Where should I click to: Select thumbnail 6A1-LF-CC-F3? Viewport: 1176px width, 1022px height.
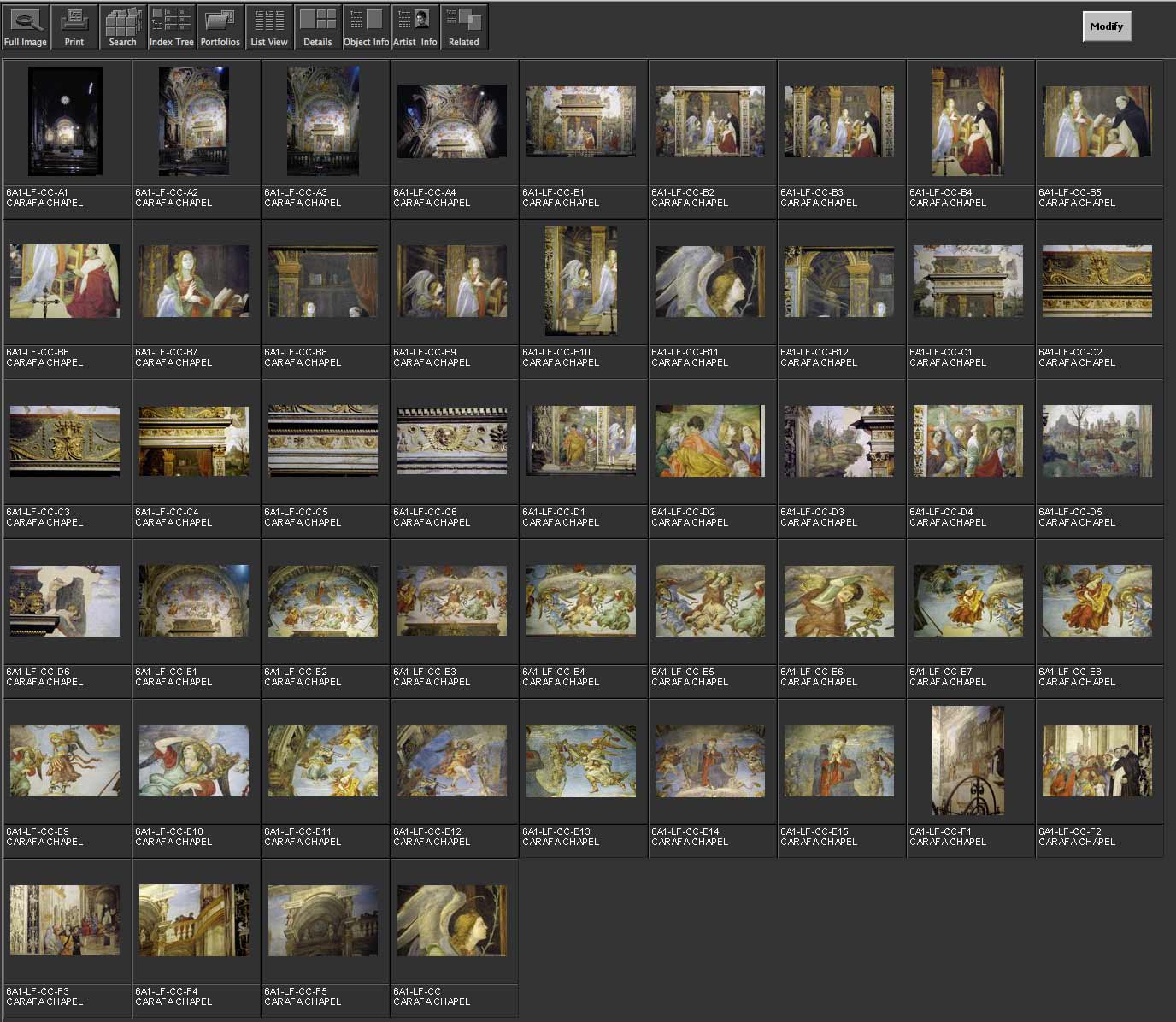pos(65,920)
